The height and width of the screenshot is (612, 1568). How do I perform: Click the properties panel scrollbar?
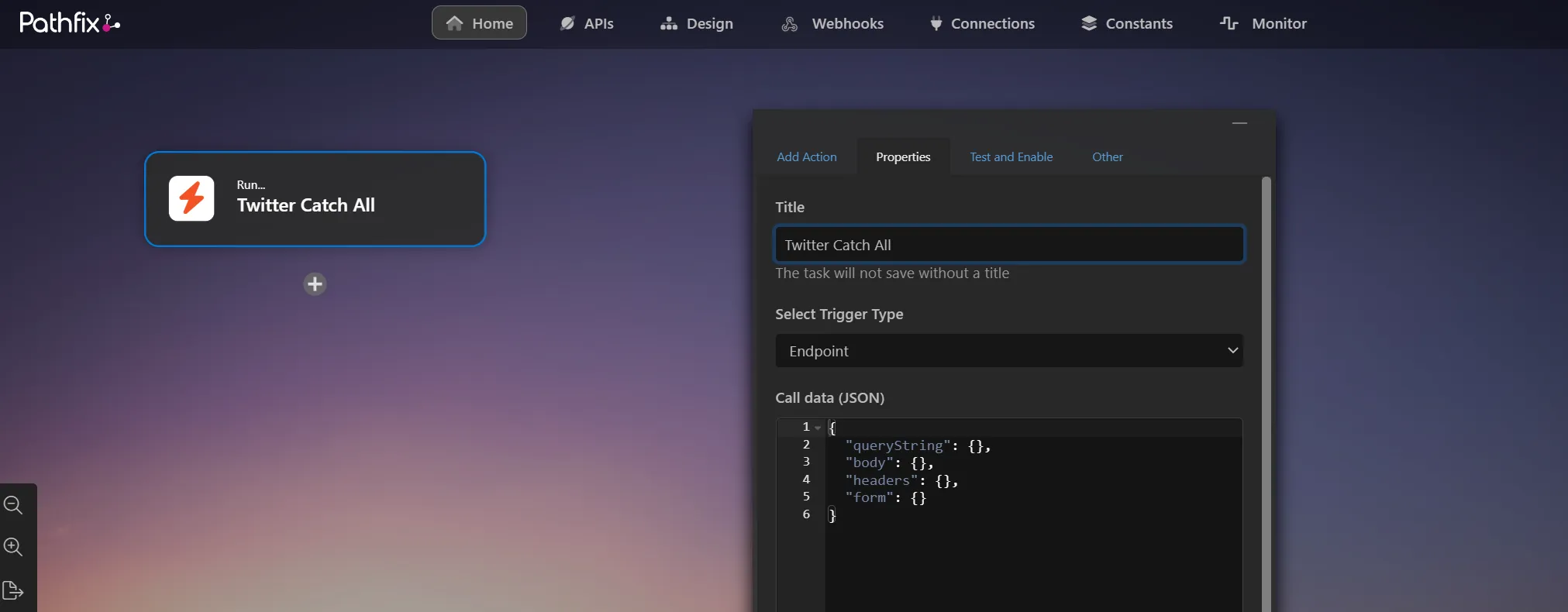[1266, 394]
